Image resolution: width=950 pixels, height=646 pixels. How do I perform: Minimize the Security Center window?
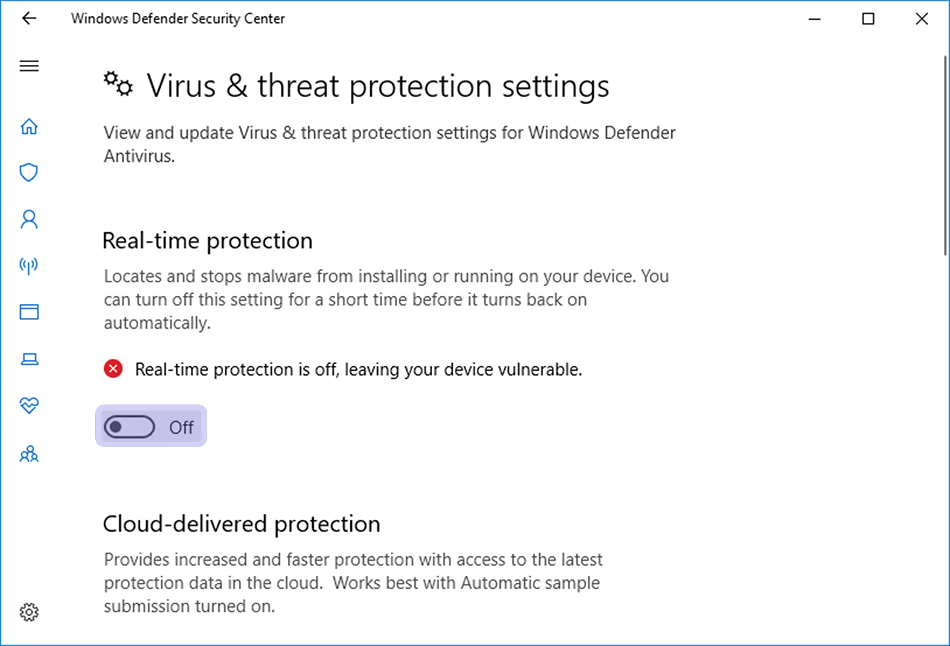pos(814,18)
